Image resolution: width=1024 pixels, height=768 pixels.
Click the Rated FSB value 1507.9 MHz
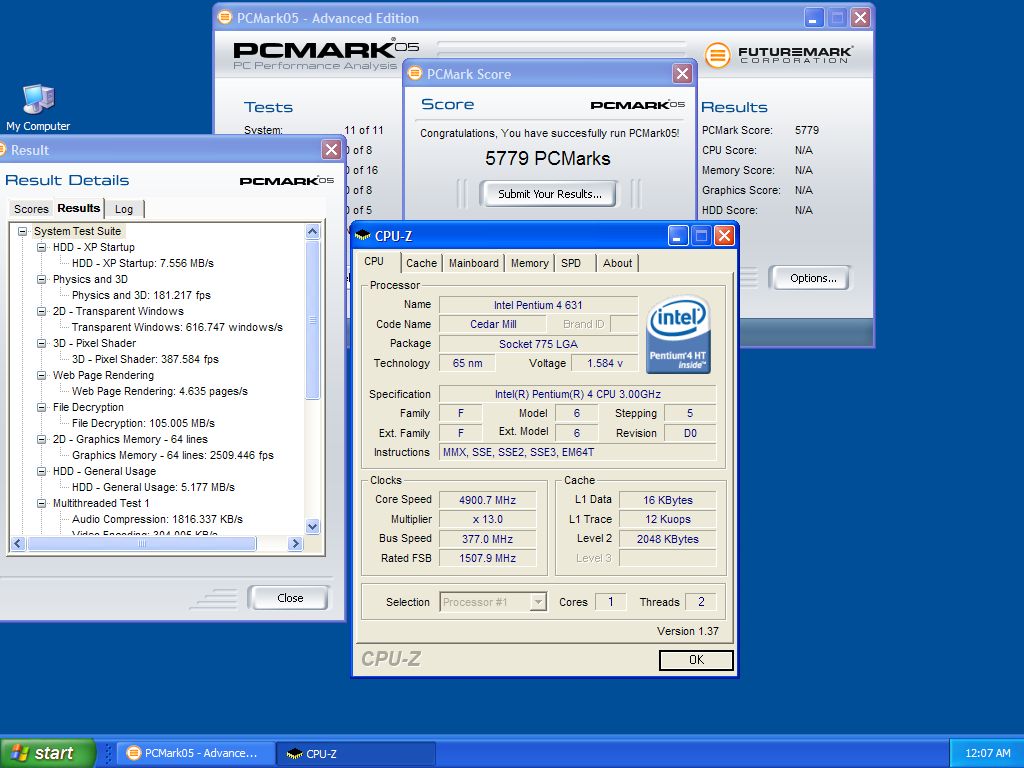tap(487, 558)
